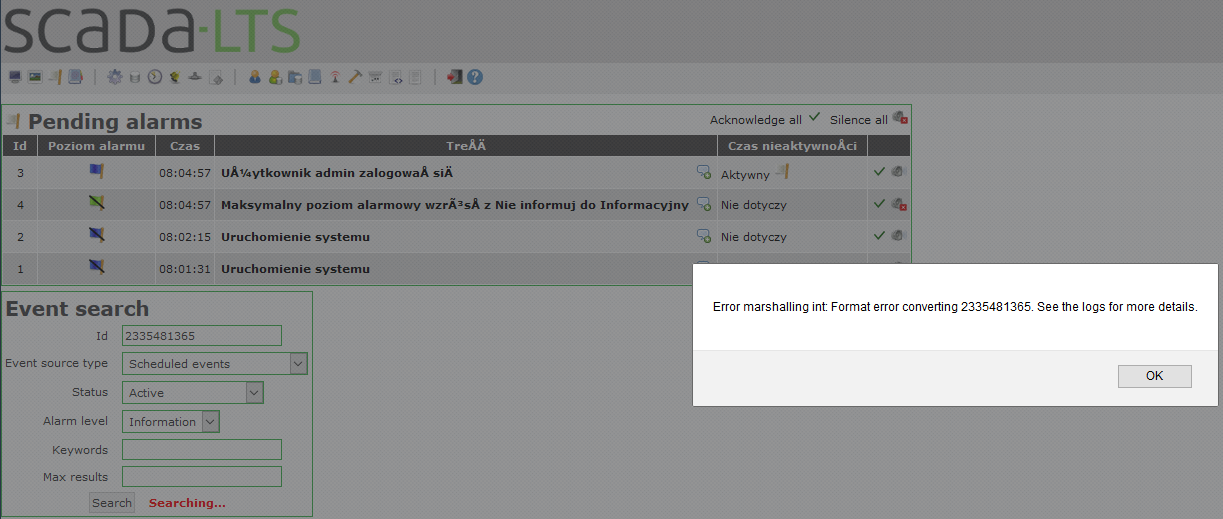1223x519 pixels.
Task: Click the Silence all speaker icon
Action: (x=900, y=118)
